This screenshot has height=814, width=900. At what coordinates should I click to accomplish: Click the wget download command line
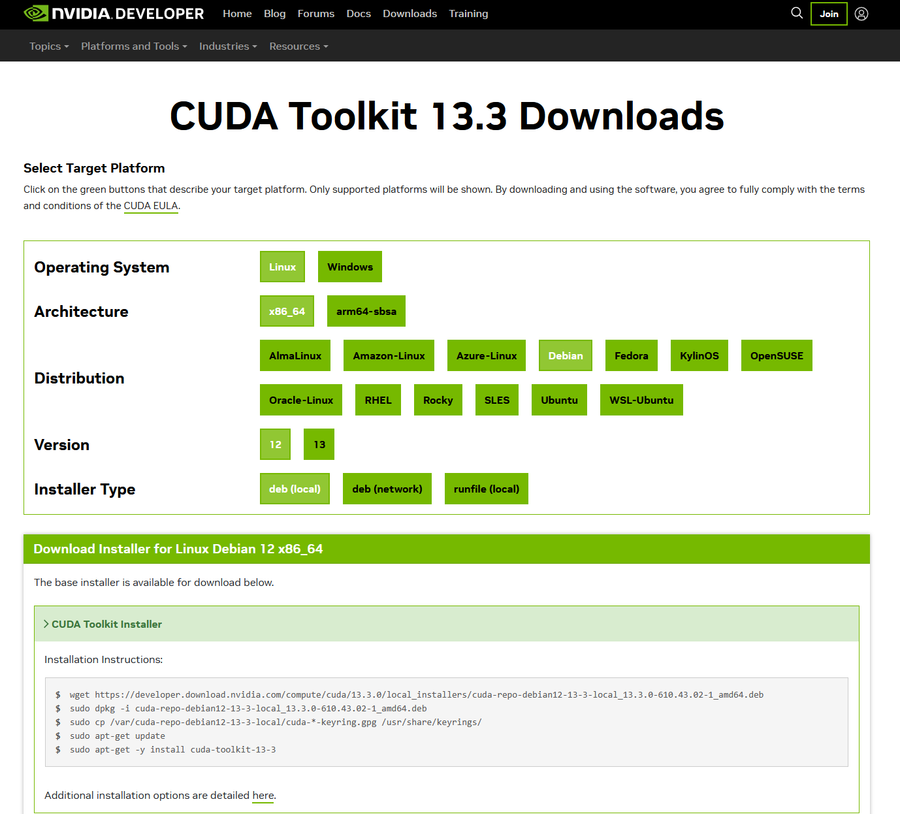416,695
